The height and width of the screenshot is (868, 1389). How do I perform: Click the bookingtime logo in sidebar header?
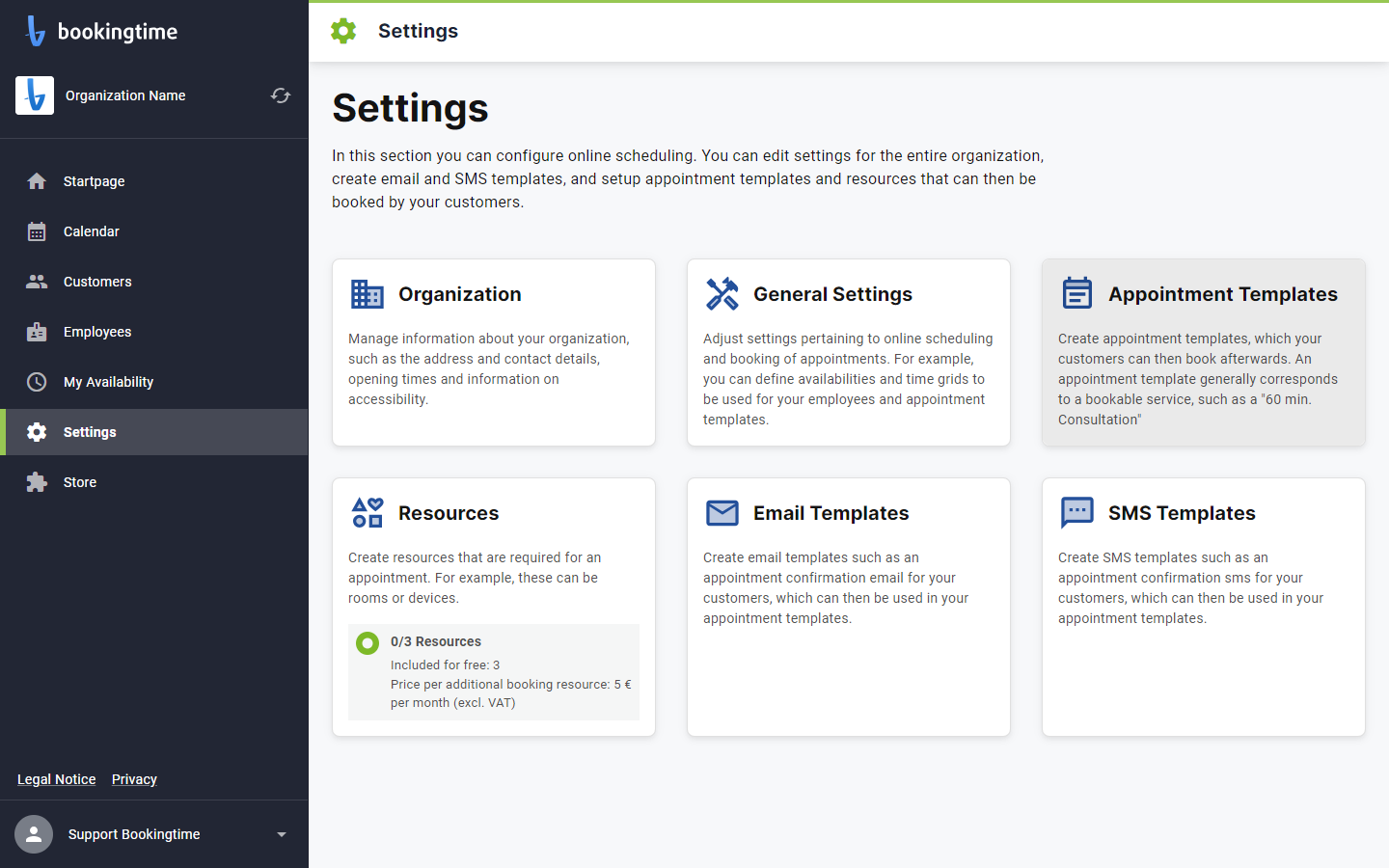click(101, 31)
